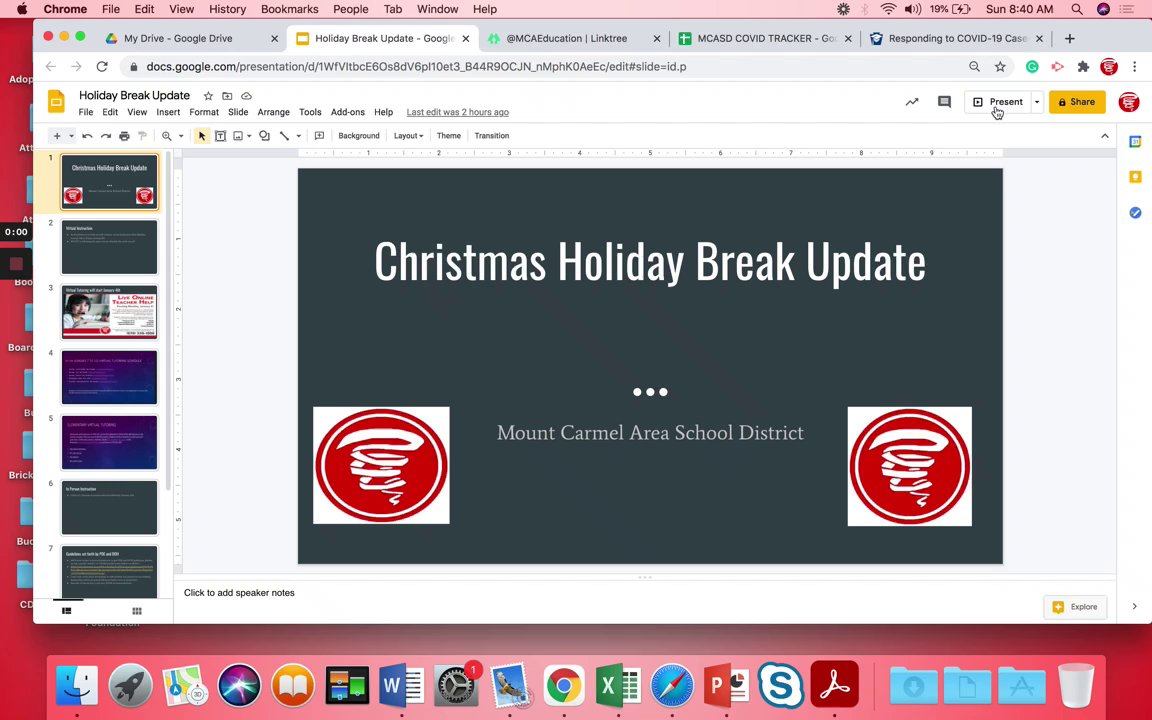Open Chrome extensions puzzle icon
Image resolution: width=1152 pixels, height=720 pixels.
pos(1083,67)
